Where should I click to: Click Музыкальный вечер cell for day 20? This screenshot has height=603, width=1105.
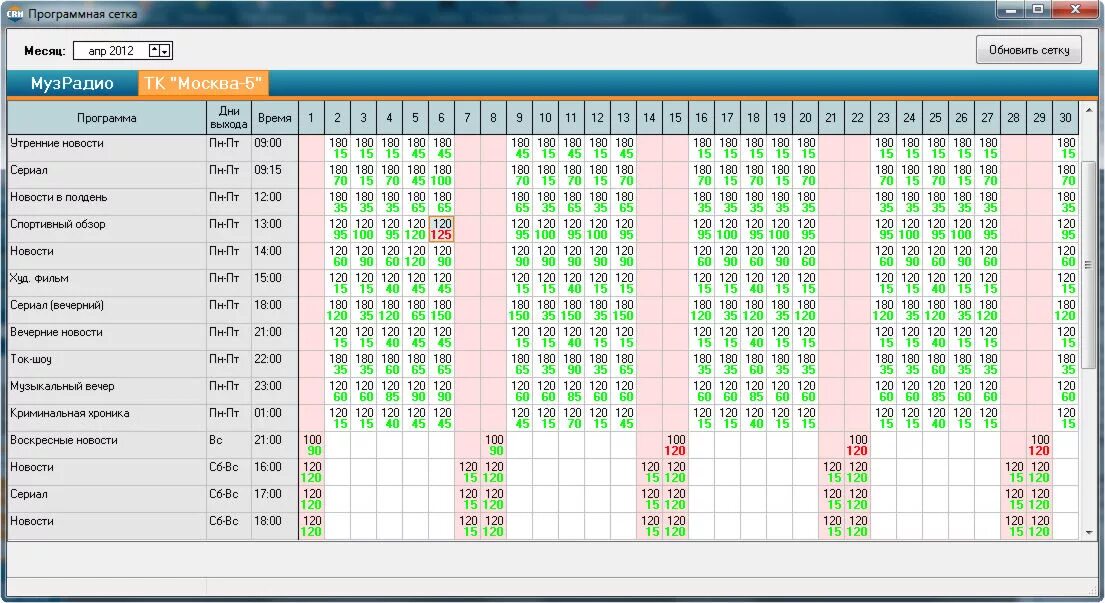tap(805, 391)
